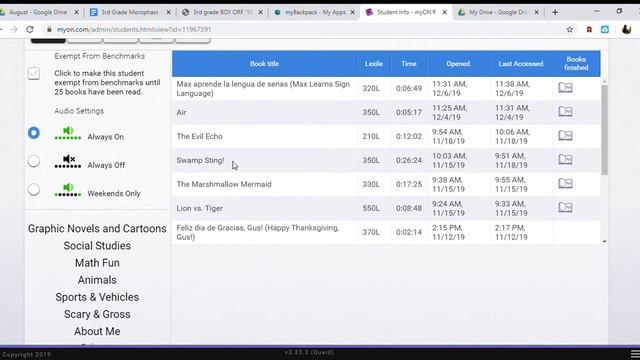Click book title Feliz dia de Gracias, Gus!

coord(258,232)
